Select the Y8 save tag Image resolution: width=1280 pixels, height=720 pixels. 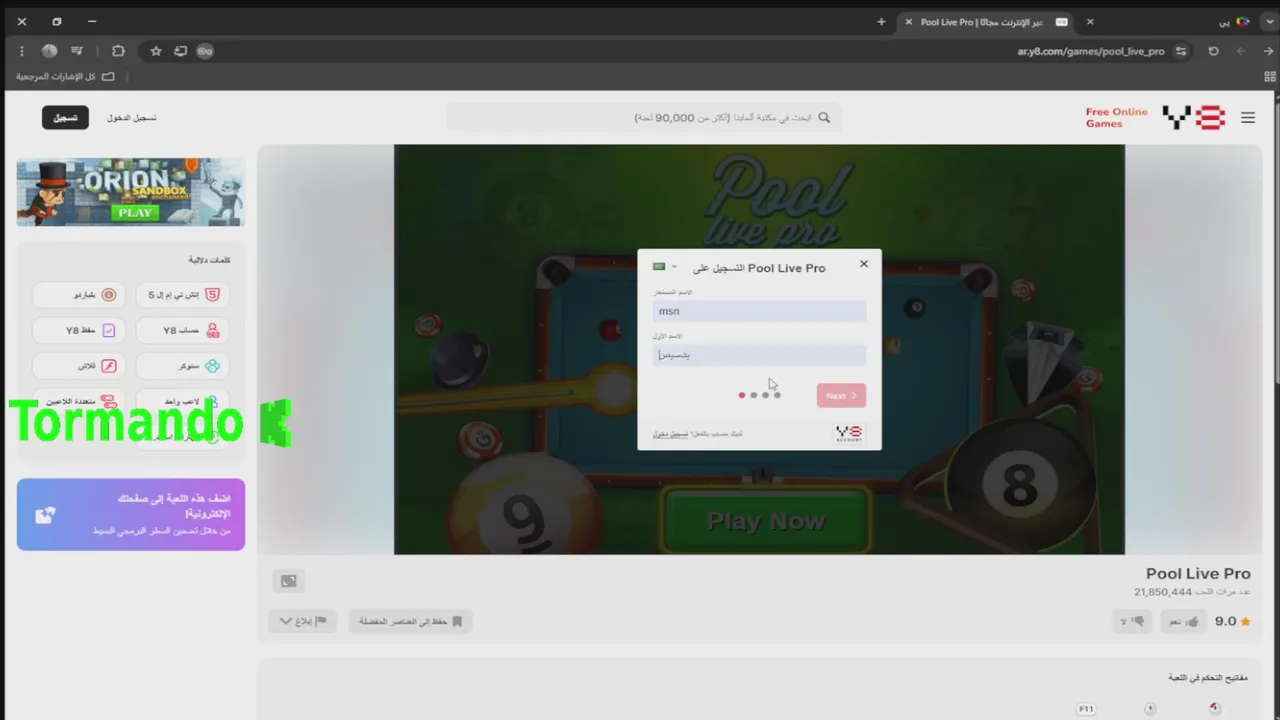click(79, 330)
